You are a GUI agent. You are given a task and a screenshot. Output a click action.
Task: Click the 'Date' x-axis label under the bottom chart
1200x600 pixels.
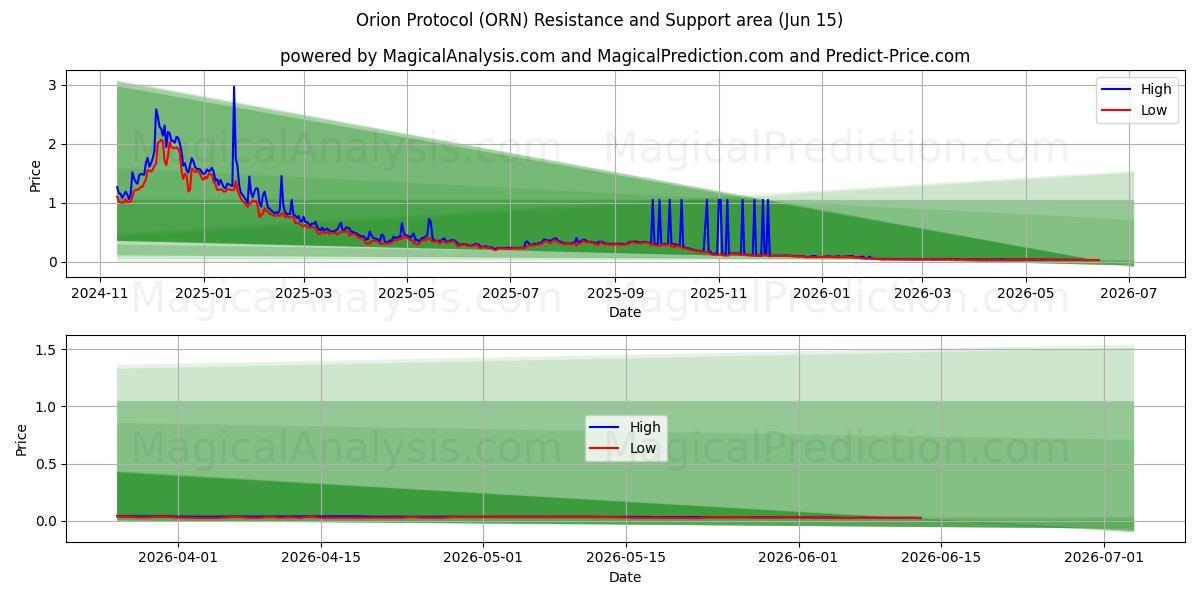click(x=625, y=578)
